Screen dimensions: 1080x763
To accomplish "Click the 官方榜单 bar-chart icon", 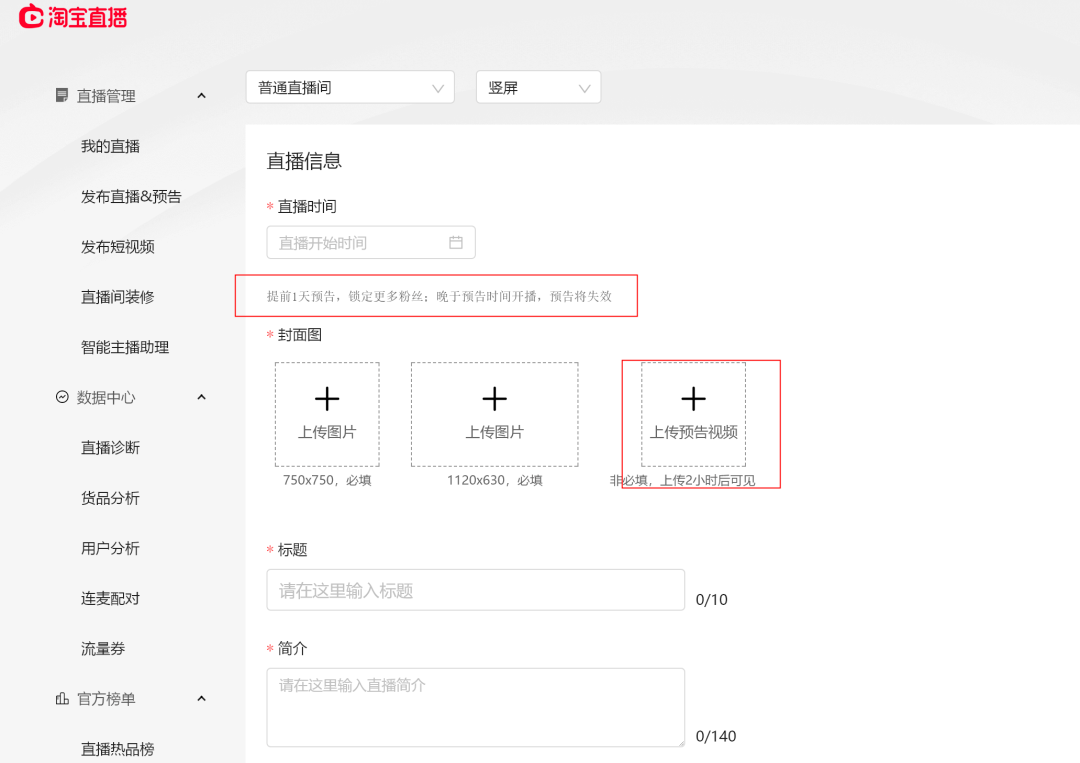I will click(x=62, y=699).
